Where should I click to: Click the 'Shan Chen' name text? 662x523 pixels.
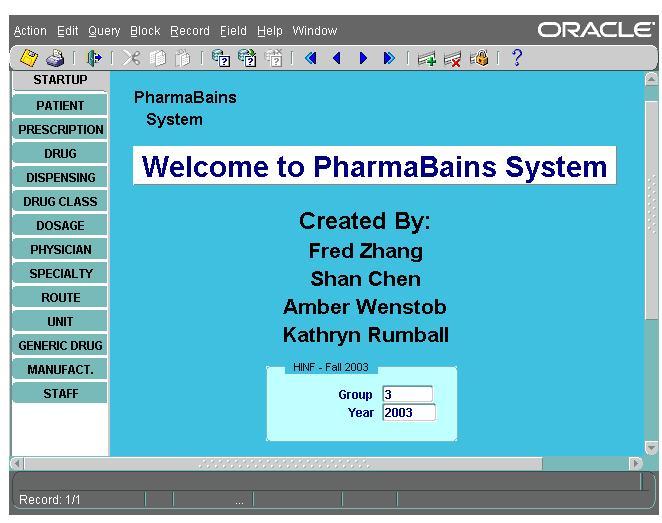pos(366,279)
